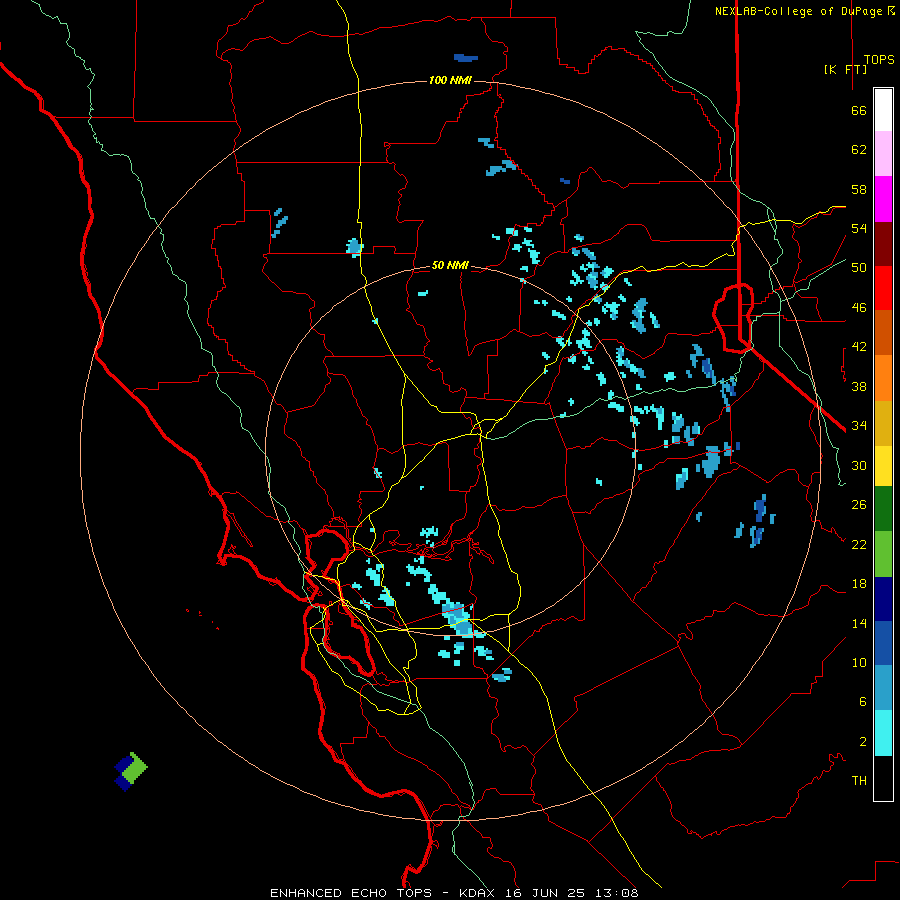This screenshot has width=900, height=900.
Task: Click the legend value 18
Action: [859, 584]
